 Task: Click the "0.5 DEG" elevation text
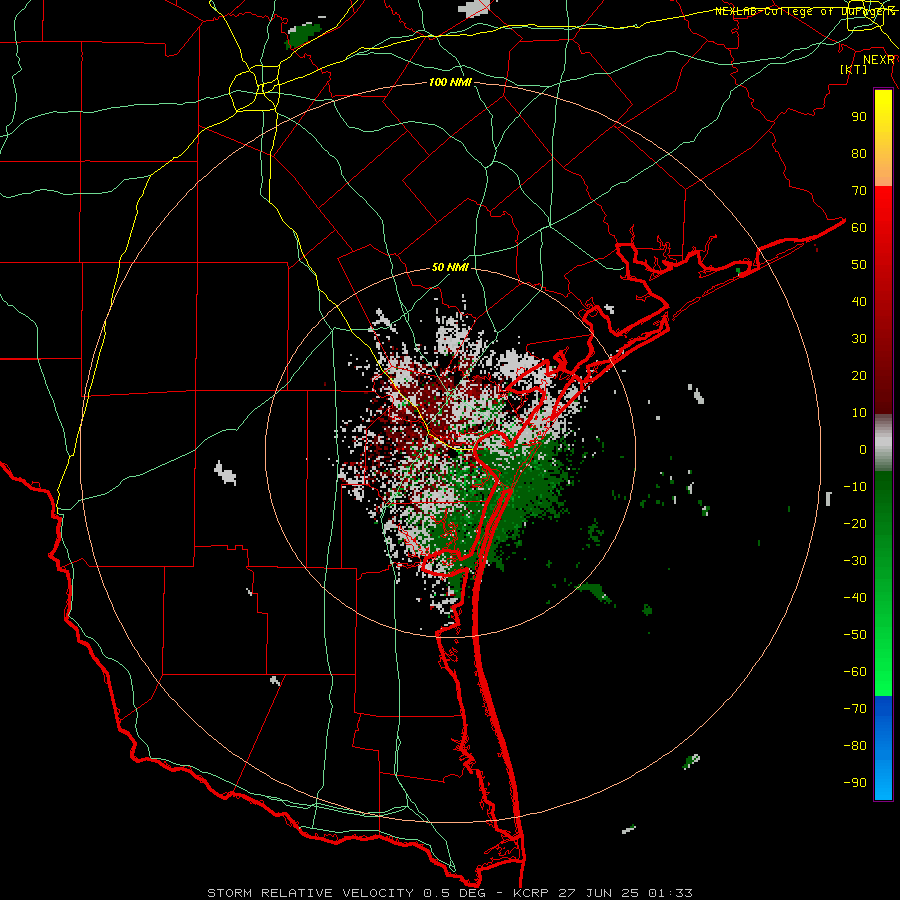(455, 893)
